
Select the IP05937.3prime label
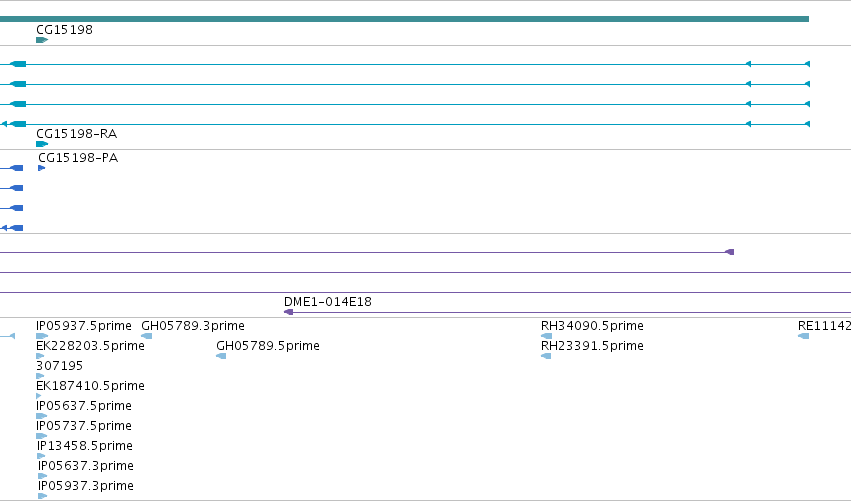(86, 486)
